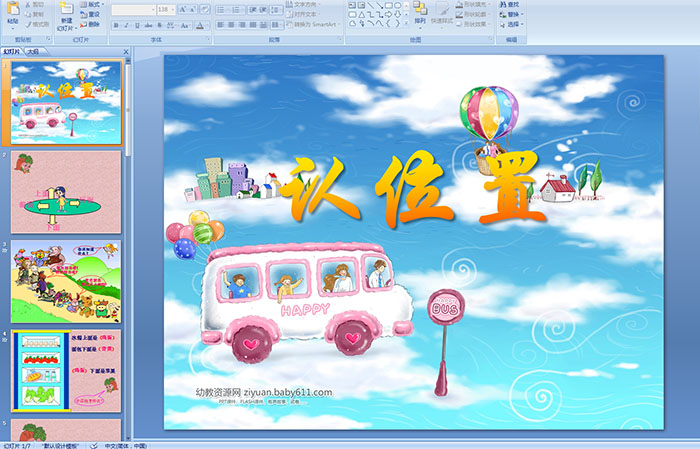
Task: Select the Down Arrow block shape
Action: click(398, 15)
